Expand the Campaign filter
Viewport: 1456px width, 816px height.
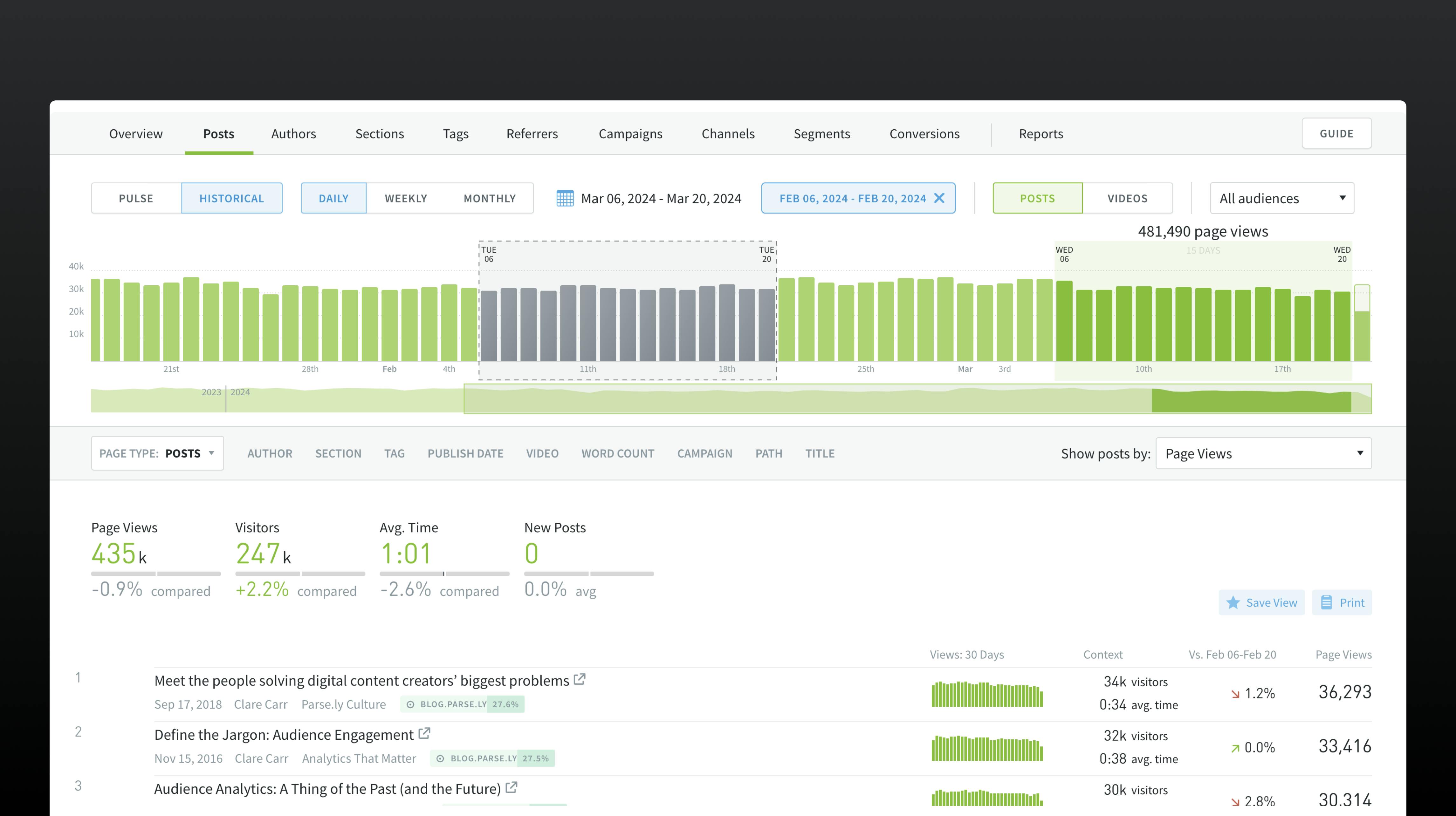pos(705,453)
